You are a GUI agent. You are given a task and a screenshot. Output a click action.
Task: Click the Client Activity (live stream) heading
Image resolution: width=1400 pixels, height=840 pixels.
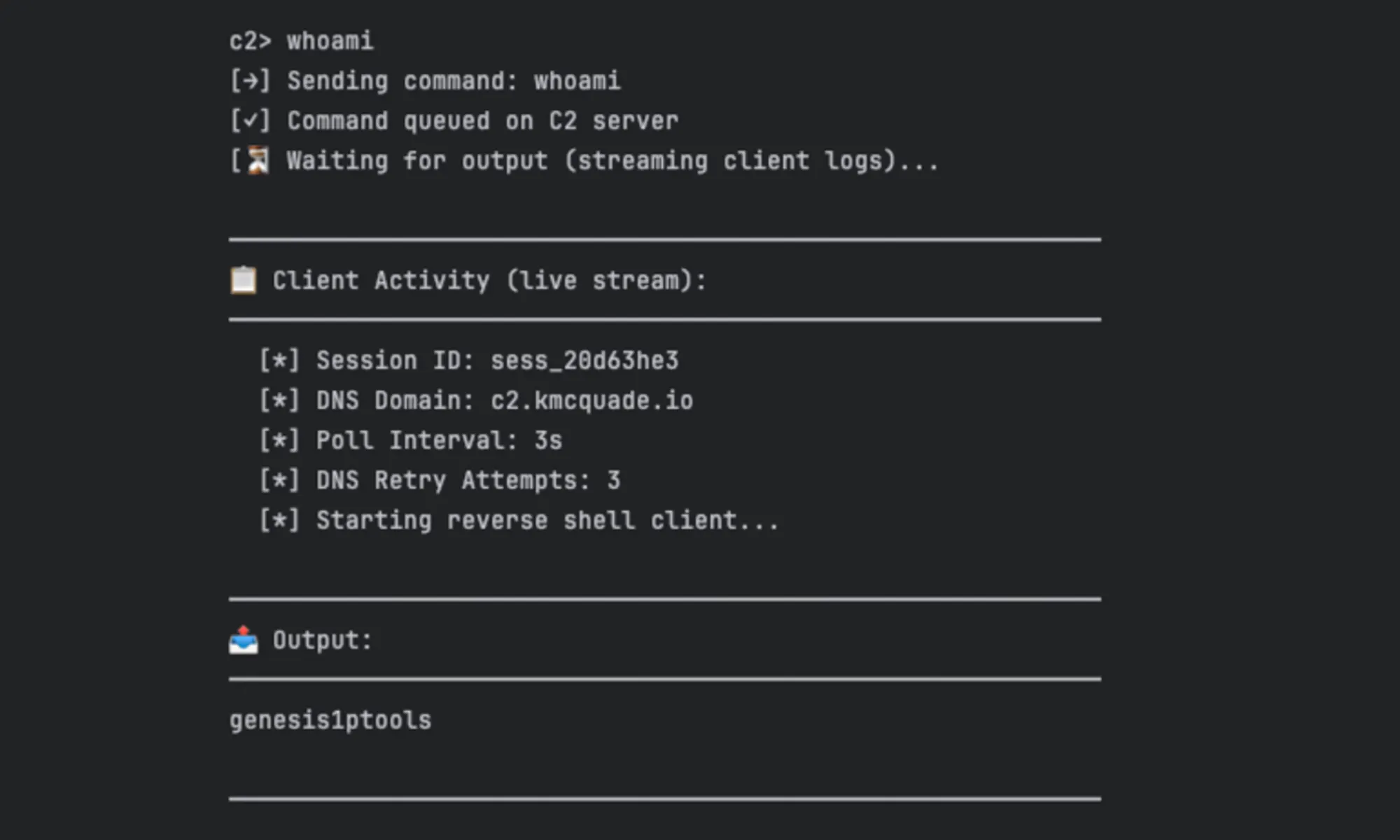(x=490, y=281)
